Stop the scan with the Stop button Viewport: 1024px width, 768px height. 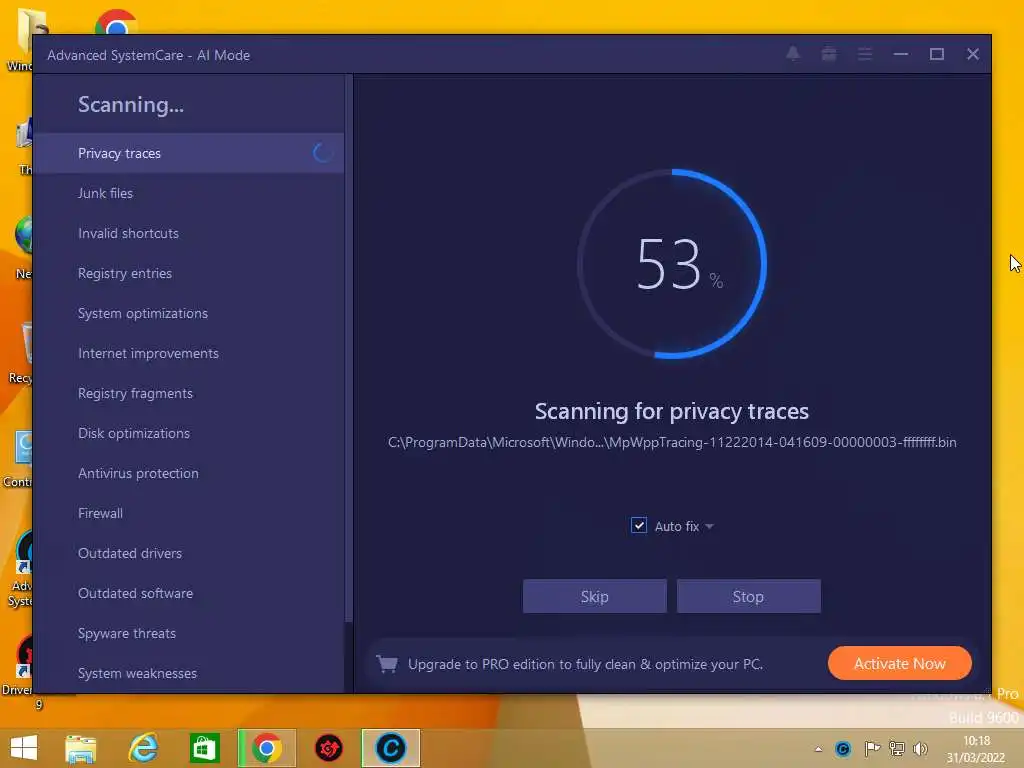pyautogui.click(x=748, y=596)
